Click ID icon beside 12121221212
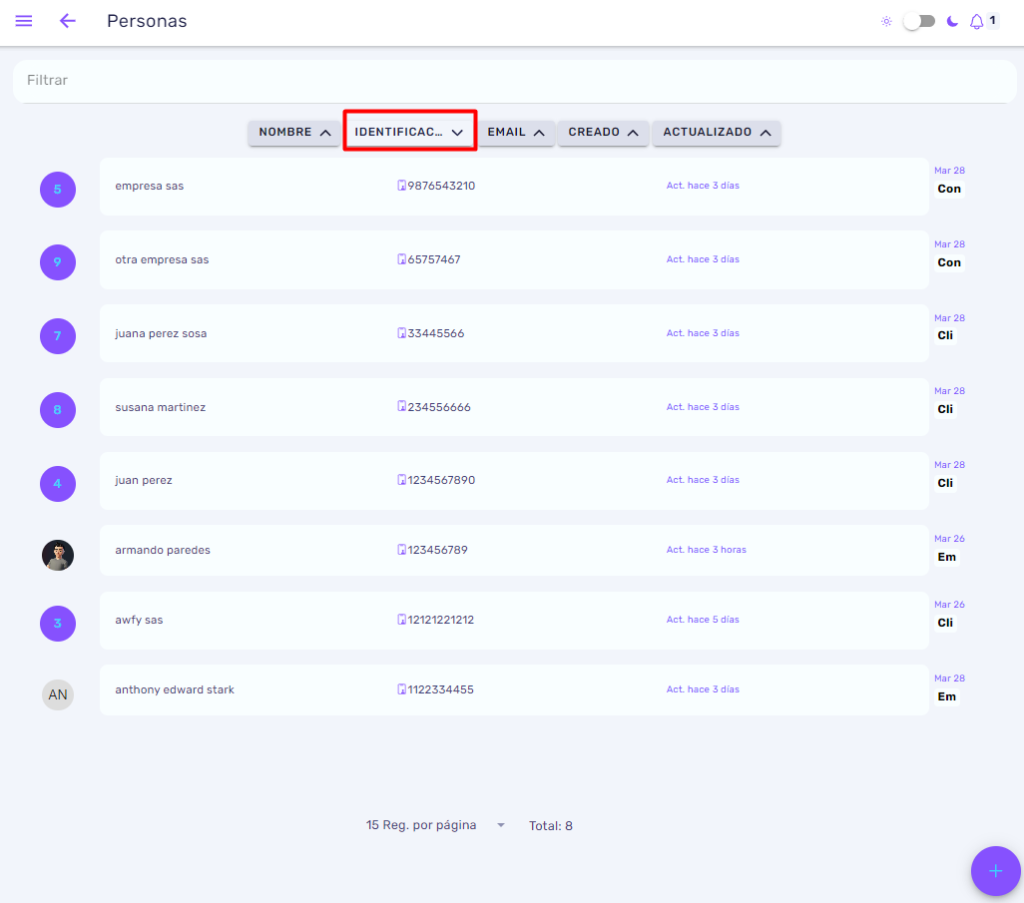Viewport: 1024px width, 903px height. tap(402, 620)
